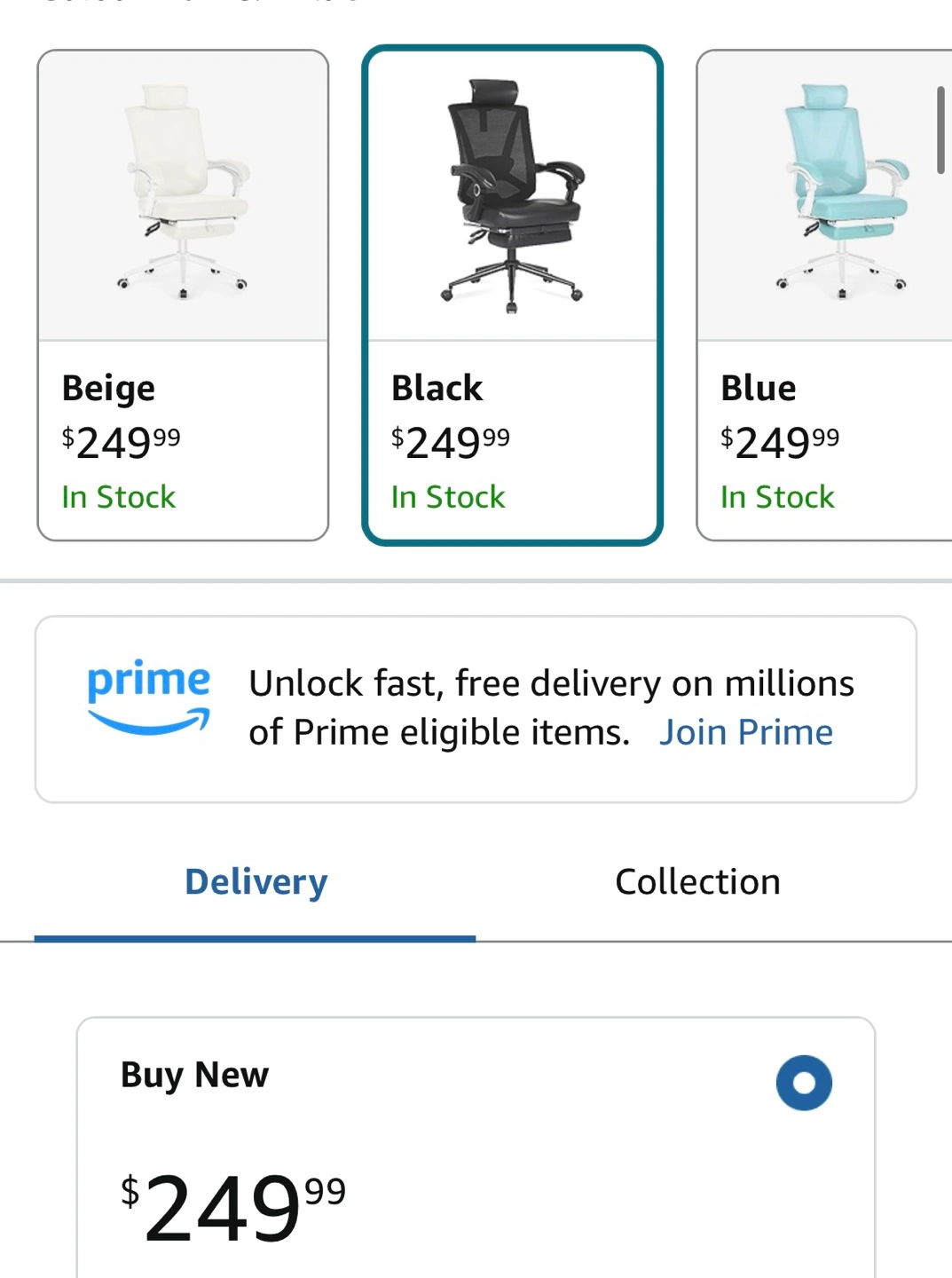Click In Stock under Blue
The width and height of the screenshot is (952, 1278).
(777, 497)
